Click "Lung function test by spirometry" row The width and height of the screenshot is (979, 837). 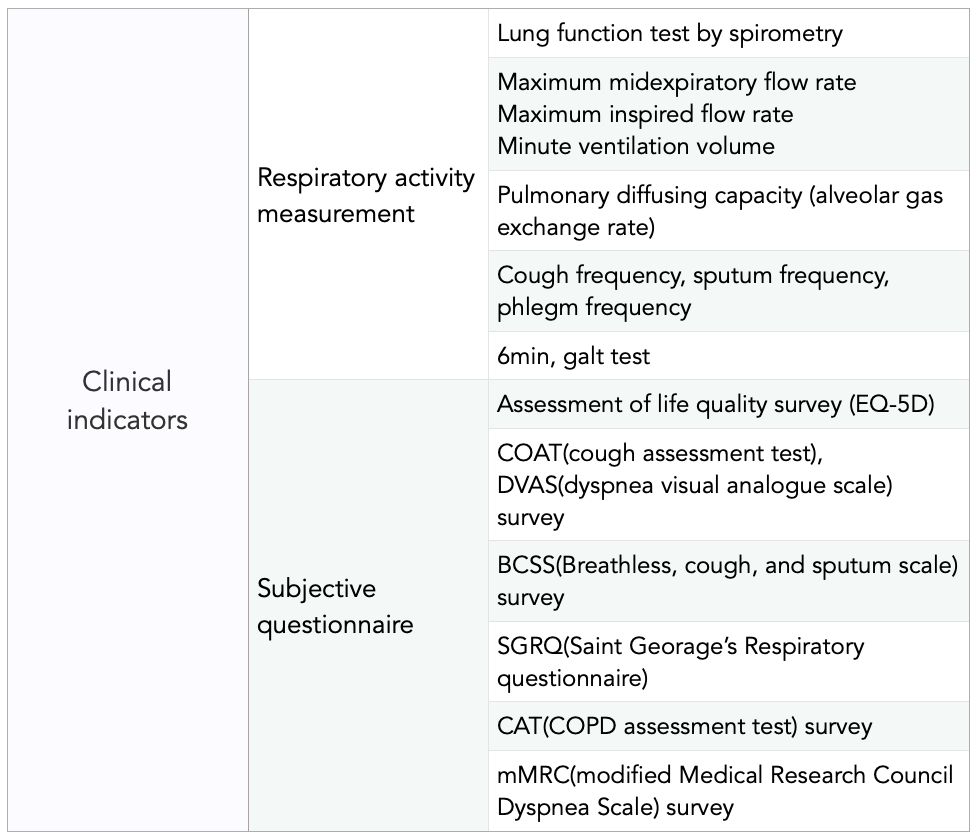coord(670,33)
